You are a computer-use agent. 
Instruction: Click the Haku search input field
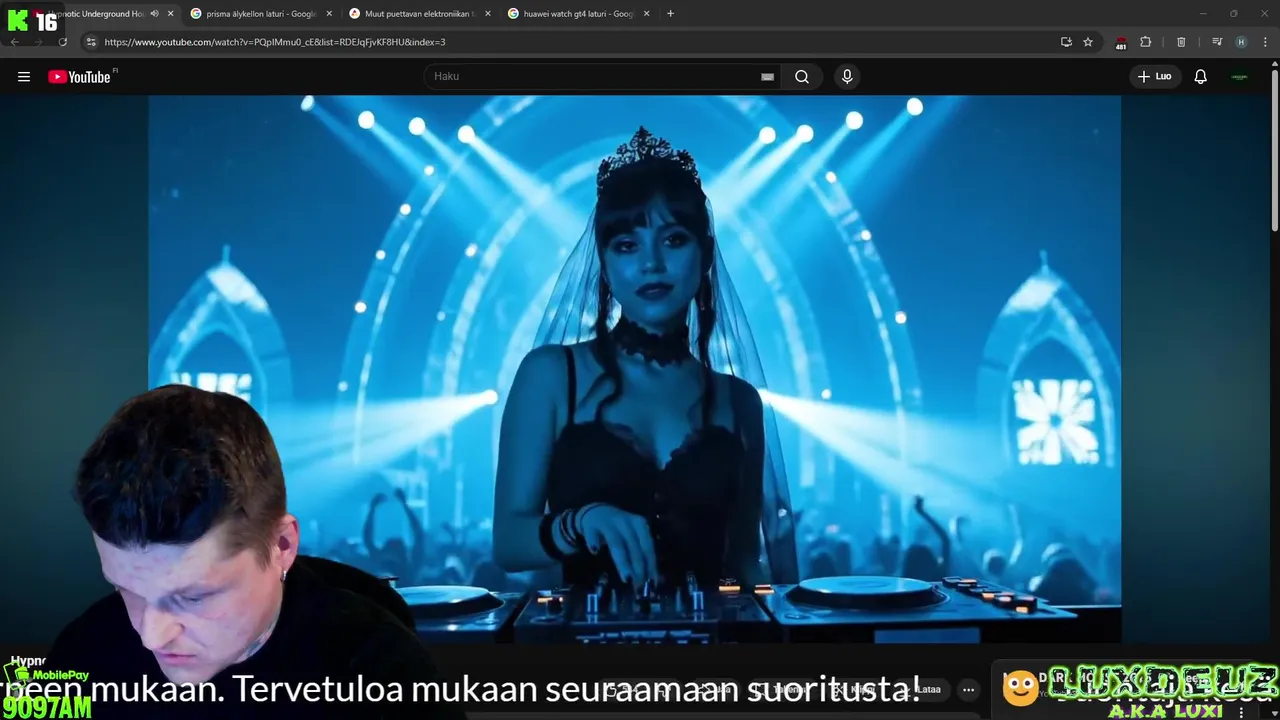[x=595, y=77]
